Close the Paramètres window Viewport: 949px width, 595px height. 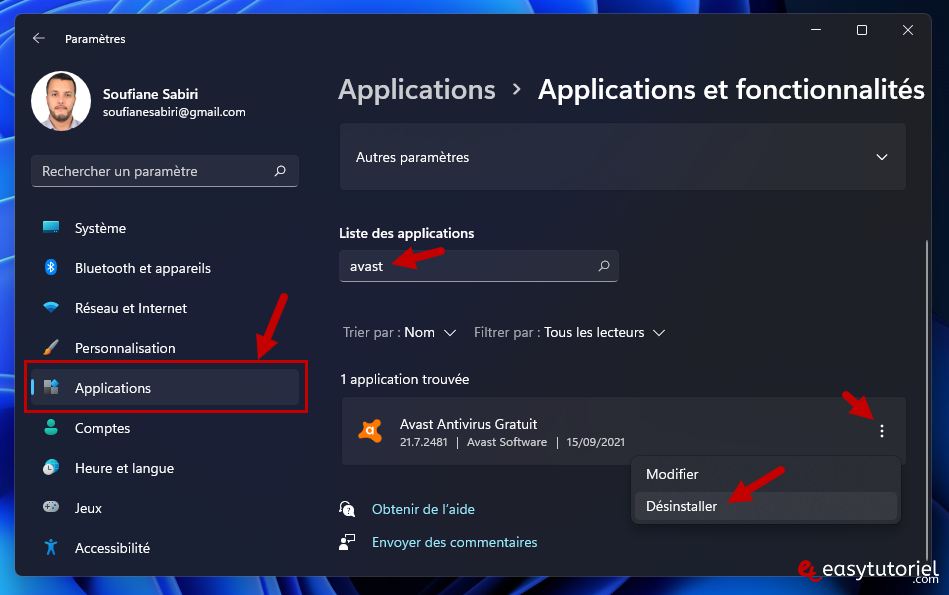click(x=908, y=30)
